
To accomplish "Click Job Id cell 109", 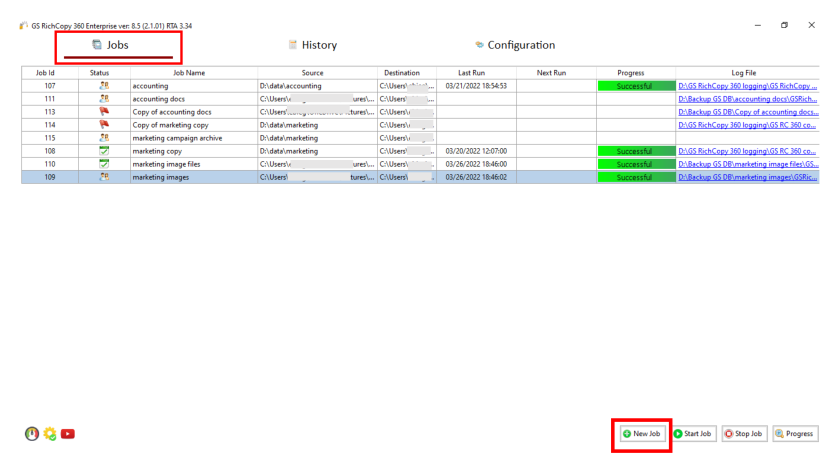I will click(x=50, y=177).
